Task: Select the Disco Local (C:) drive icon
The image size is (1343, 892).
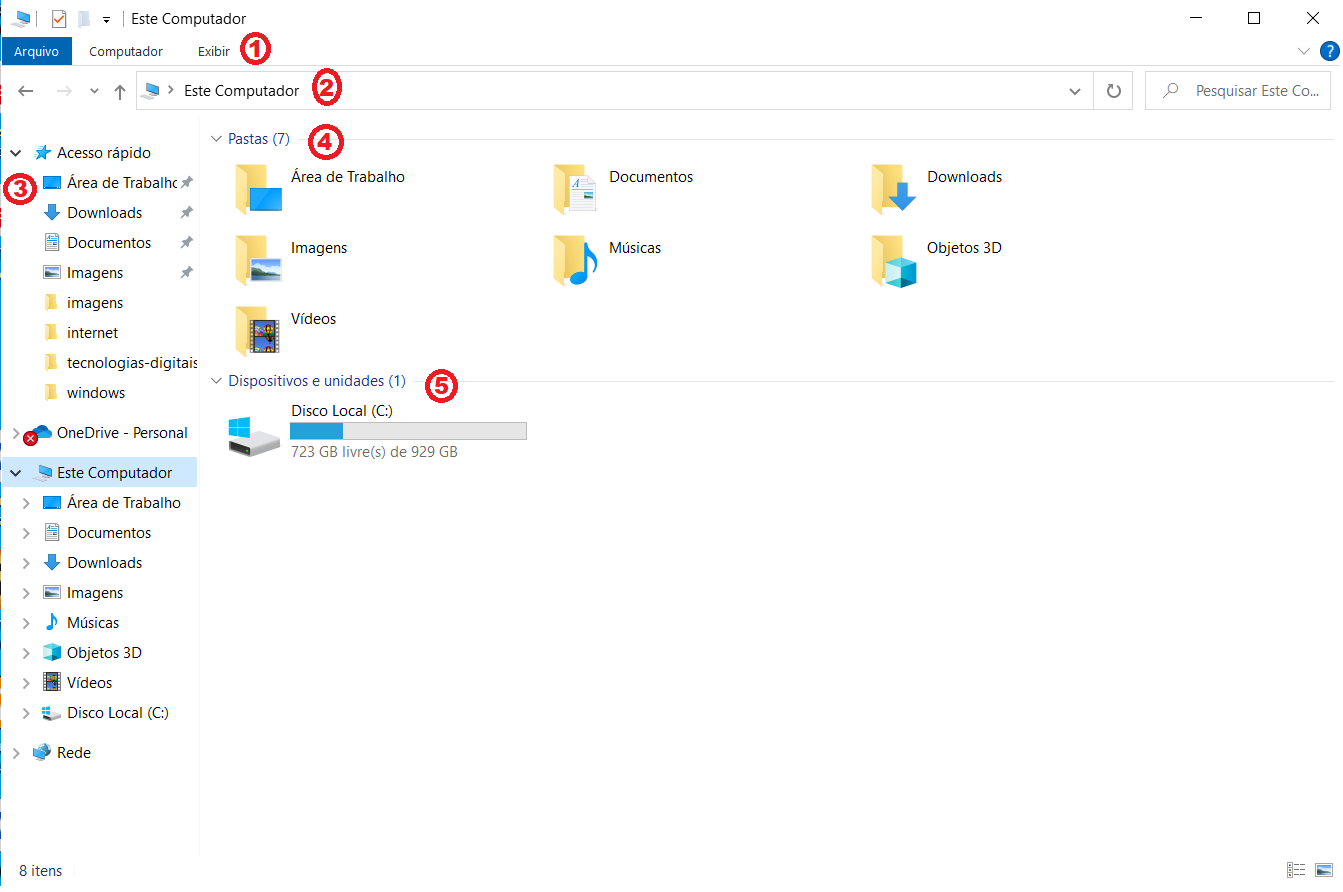Action: (254, 437)
